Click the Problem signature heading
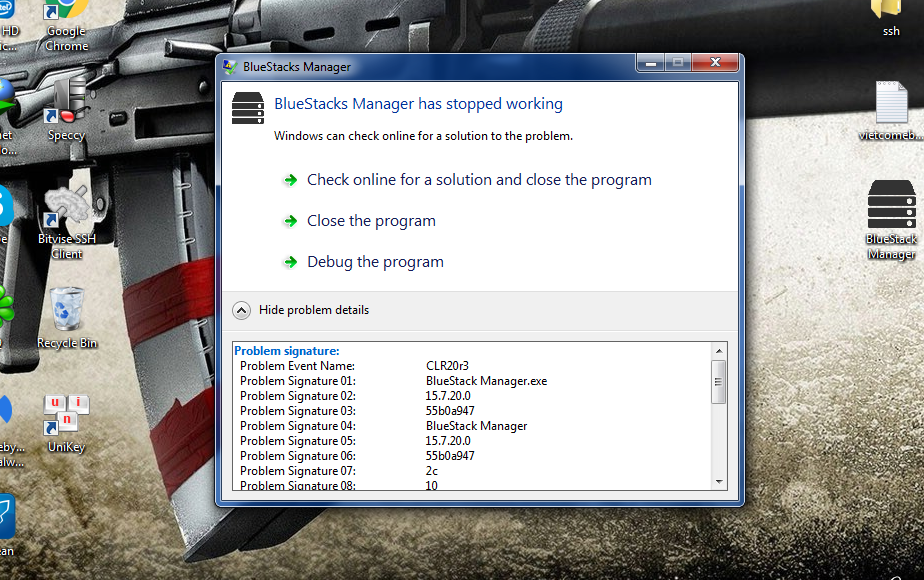 pyautogui.click(x=287, y=351)
